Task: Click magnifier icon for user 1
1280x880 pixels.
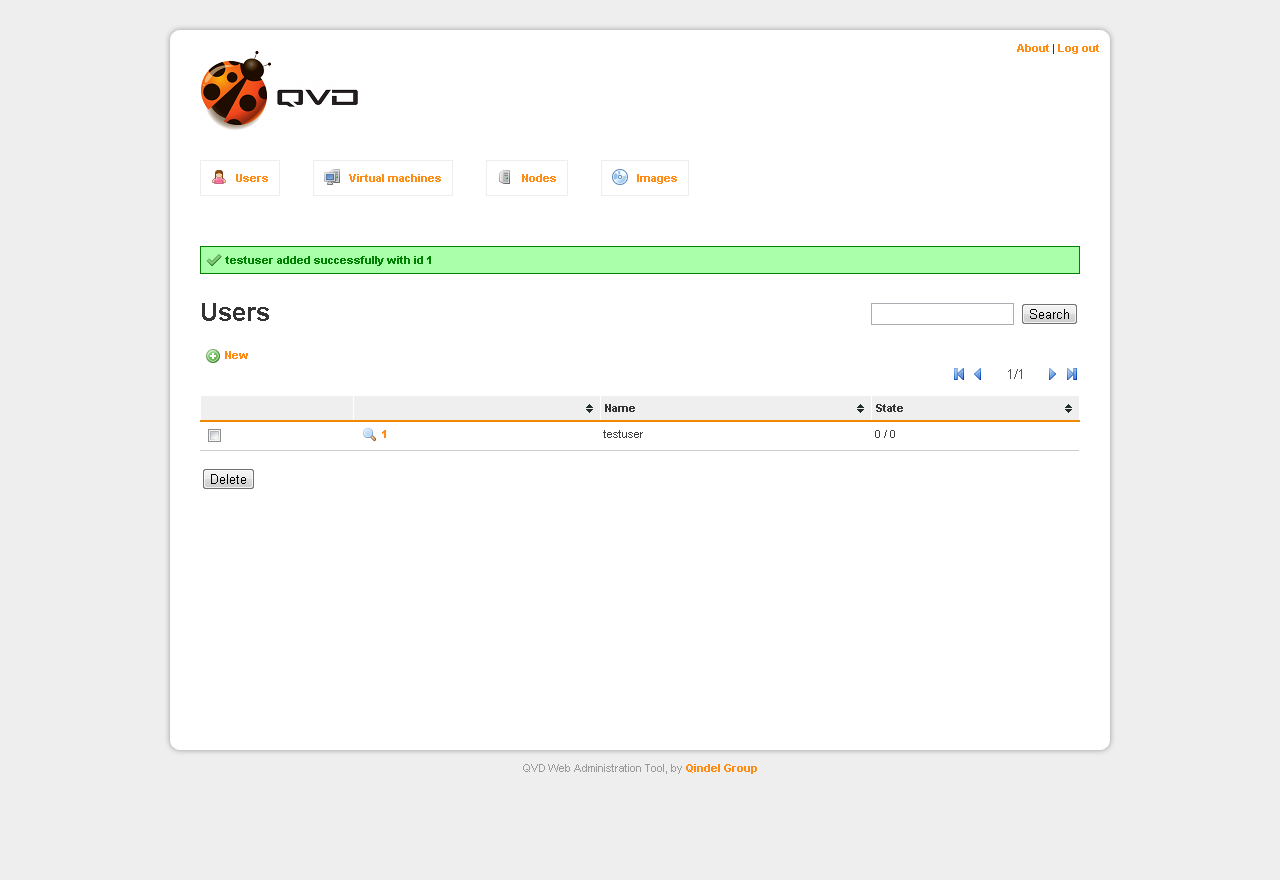Action: click(369, 435)
